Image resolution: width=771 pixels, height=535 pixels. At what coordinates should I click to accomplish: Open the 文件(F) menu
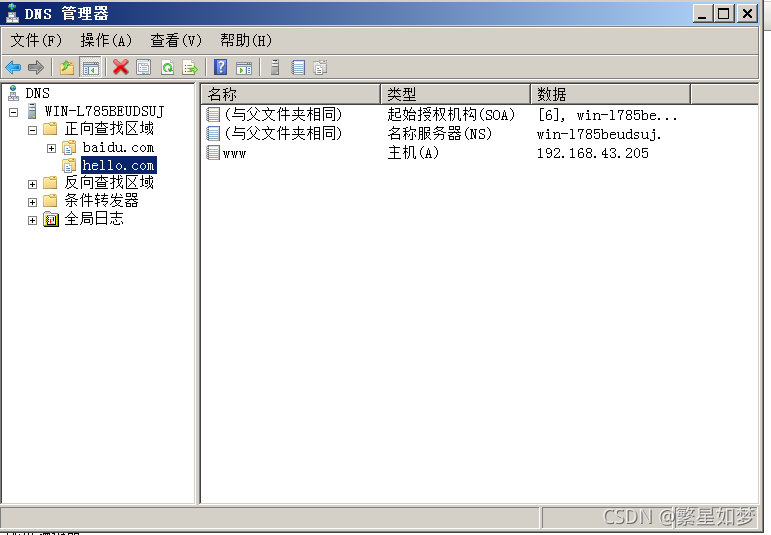(36, 40)
